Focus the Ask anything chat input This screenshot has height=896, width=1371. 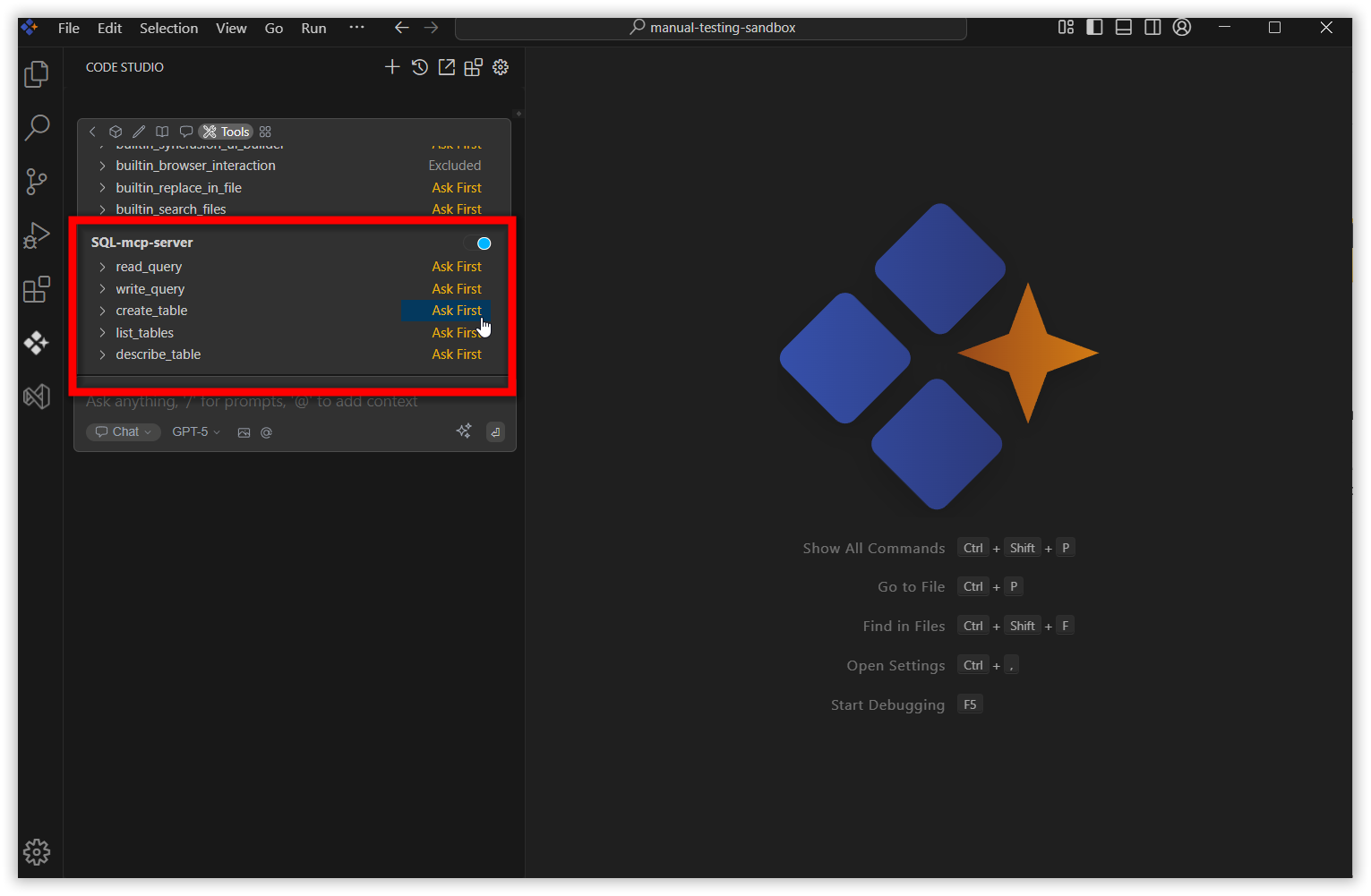point(295,402)
